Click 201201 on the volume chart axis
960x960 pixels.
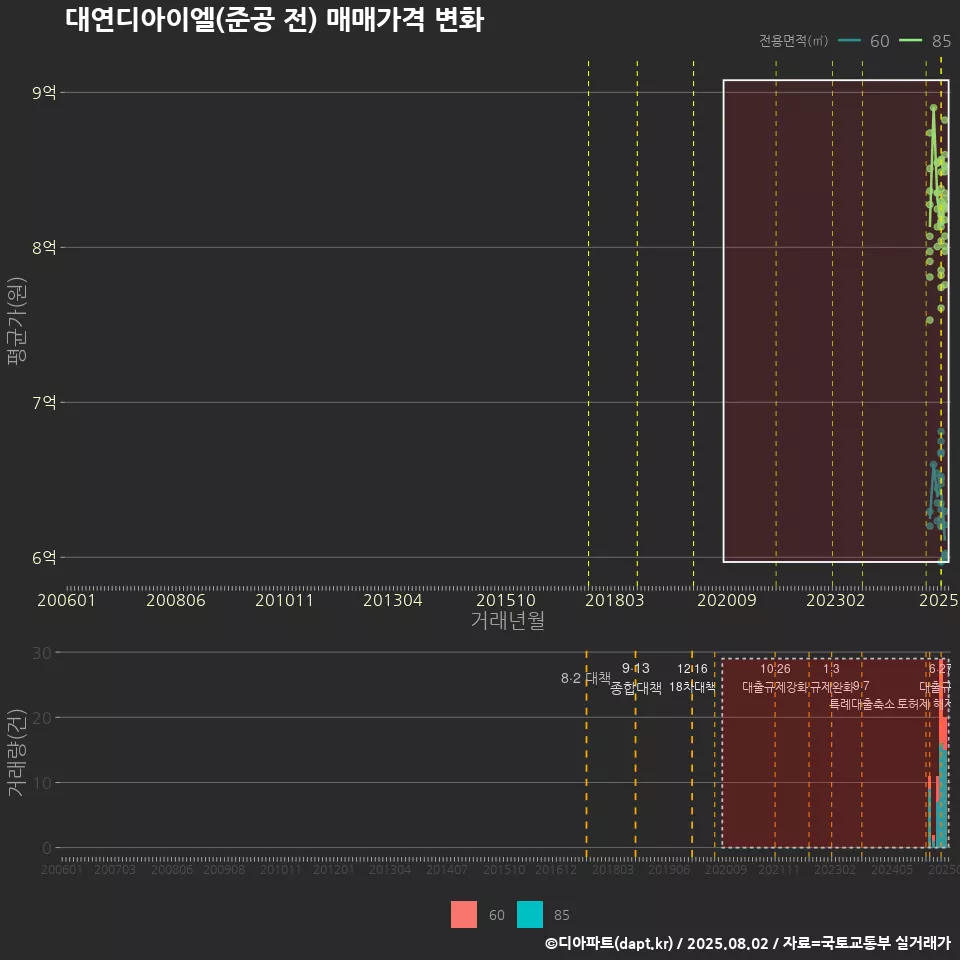pos(334,869)
